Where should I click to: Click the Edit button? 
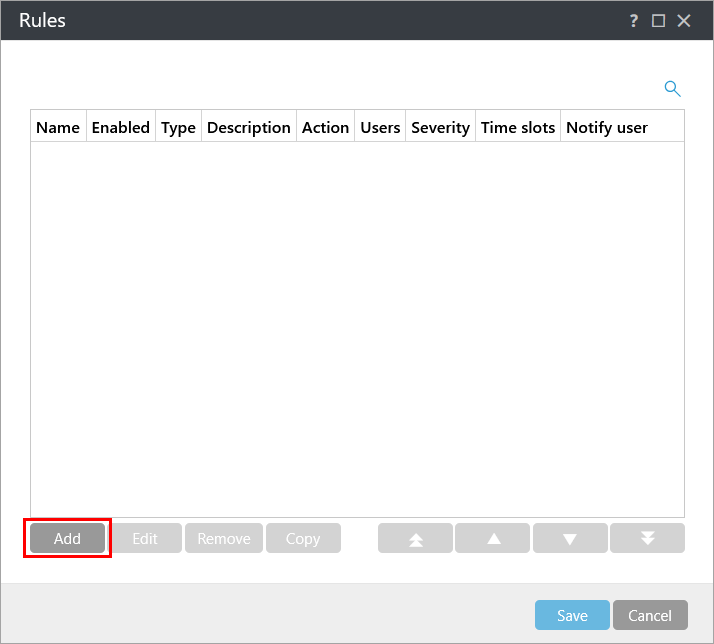pos(145,538)
